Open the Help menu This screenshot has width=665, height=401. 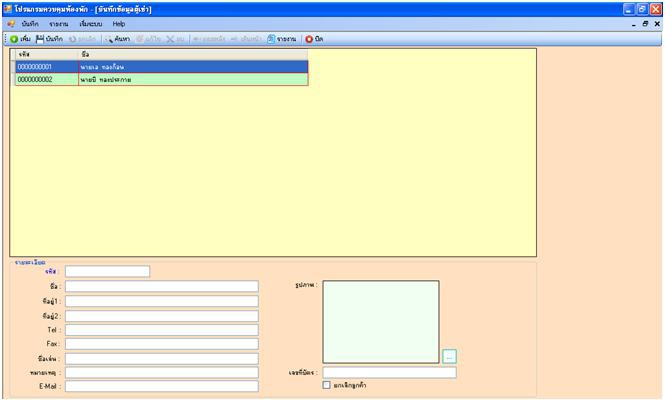tap(119, 24)
